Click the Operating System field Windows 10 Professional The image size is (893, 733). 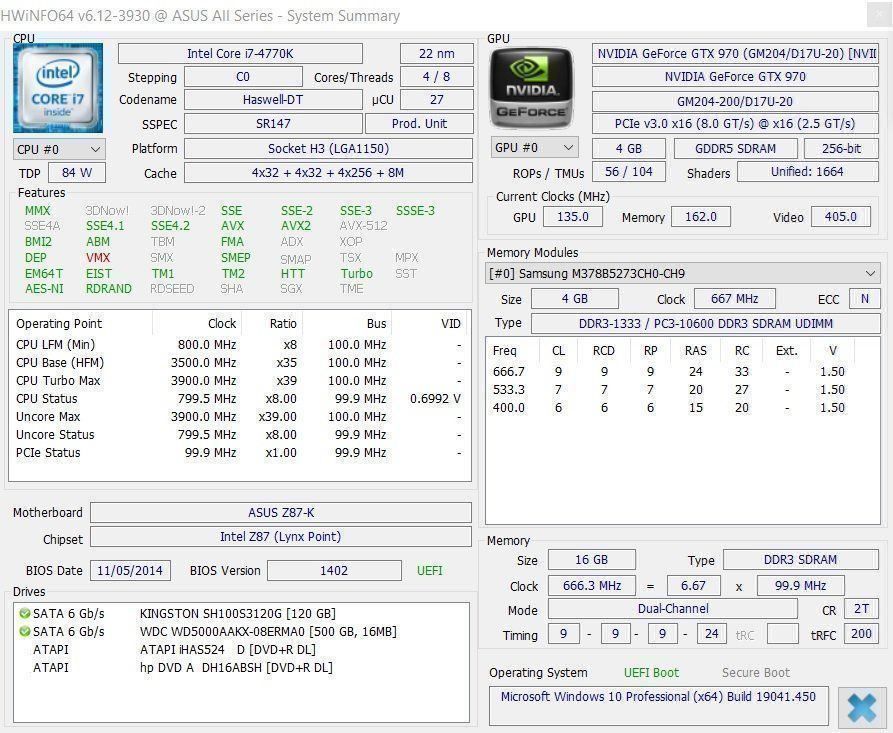pos(658,705)
